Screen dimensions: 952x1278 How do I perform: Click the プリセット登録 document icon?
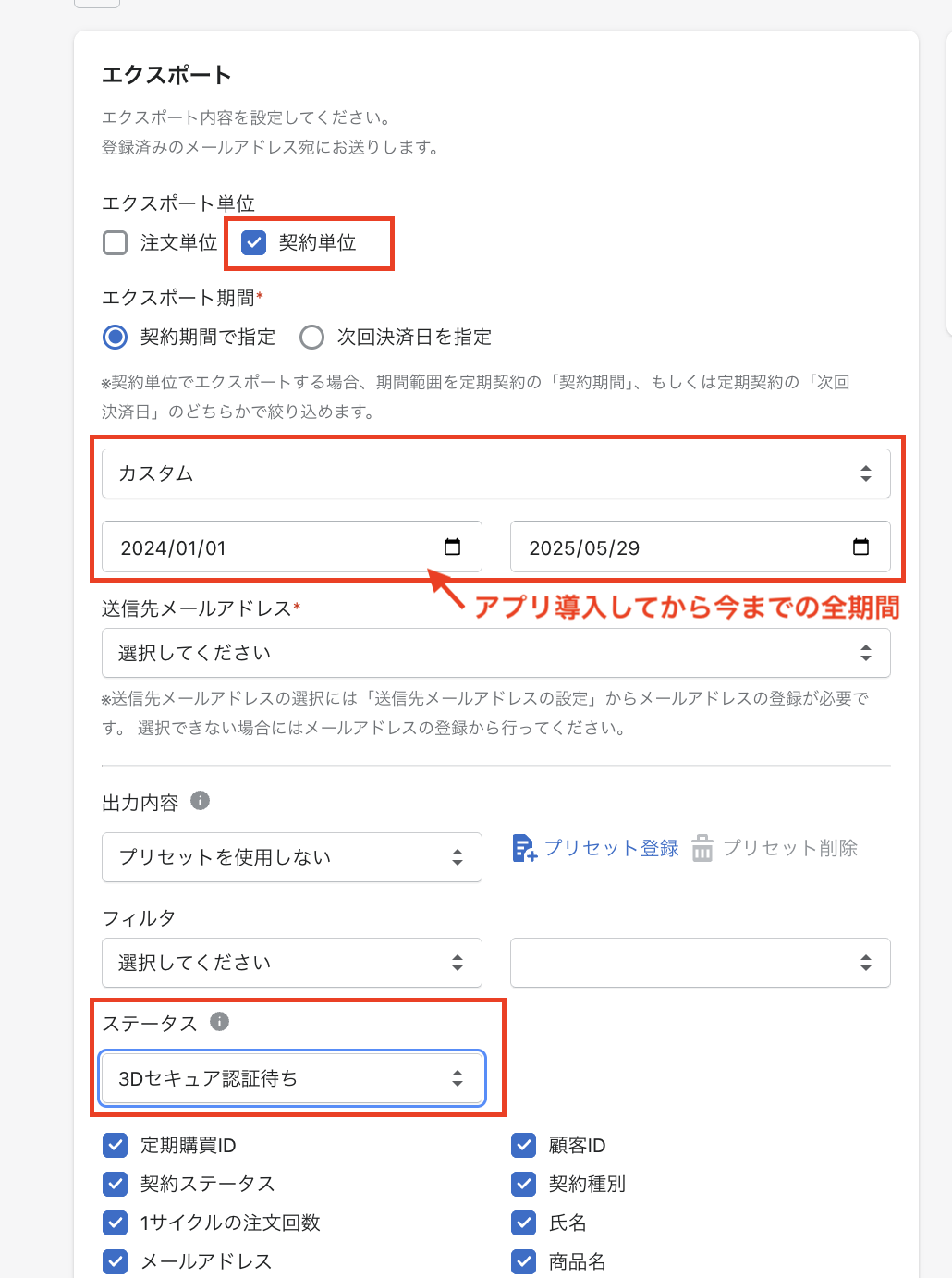[524, 848]
